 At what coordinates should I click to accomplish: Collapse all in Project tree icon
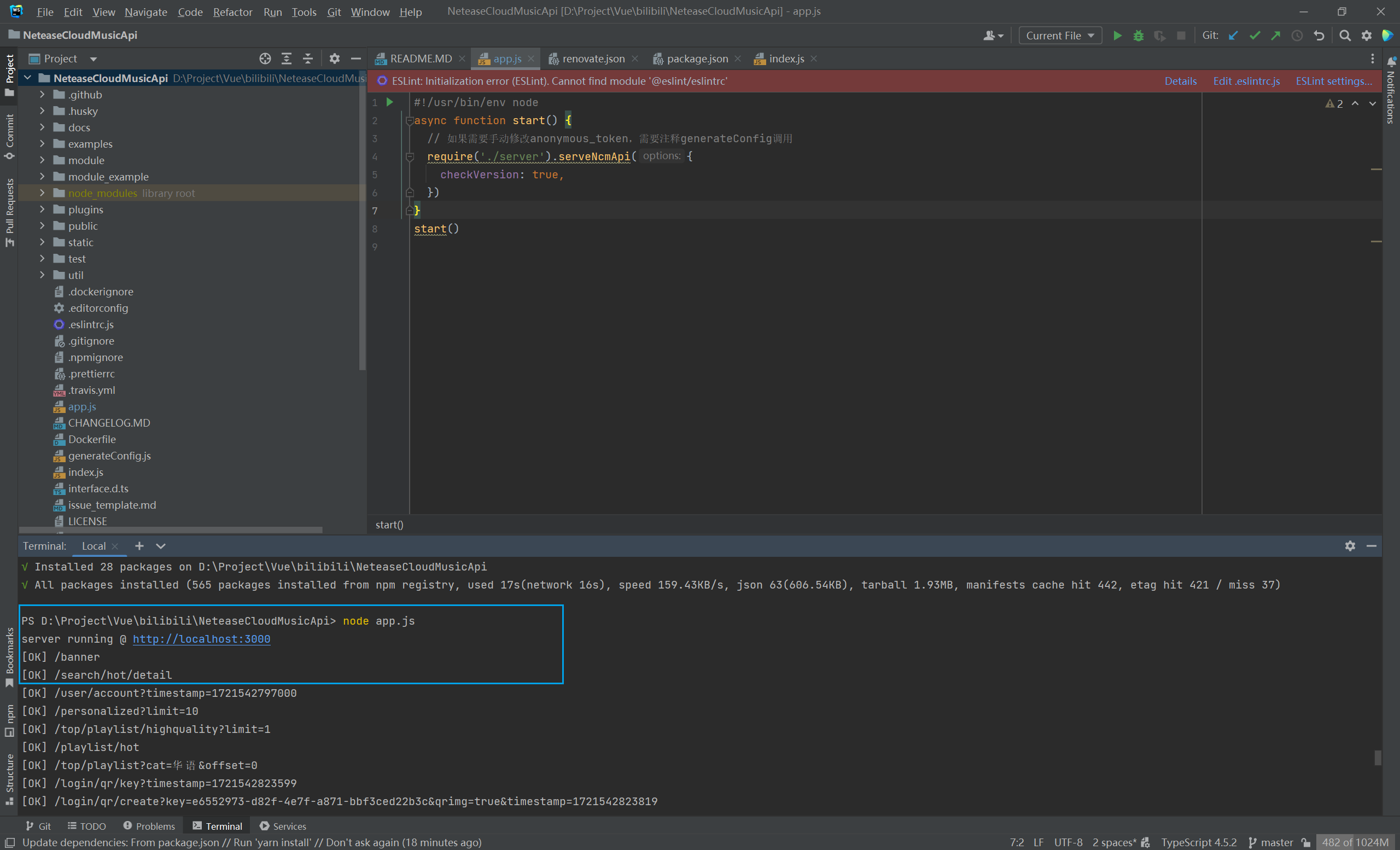click(x=308, y=59)
